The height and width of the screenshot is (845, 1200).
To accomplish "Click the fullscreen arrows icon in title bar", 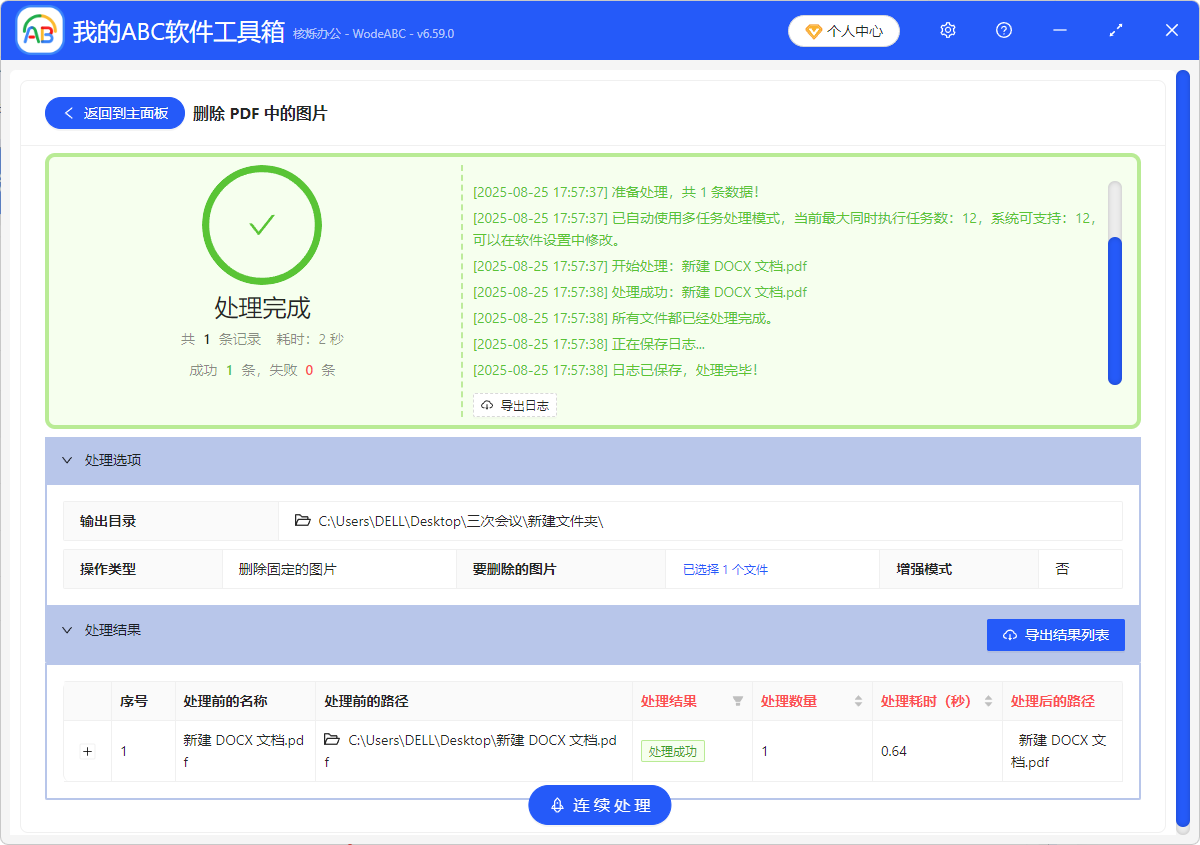I will click(1115, 30).
